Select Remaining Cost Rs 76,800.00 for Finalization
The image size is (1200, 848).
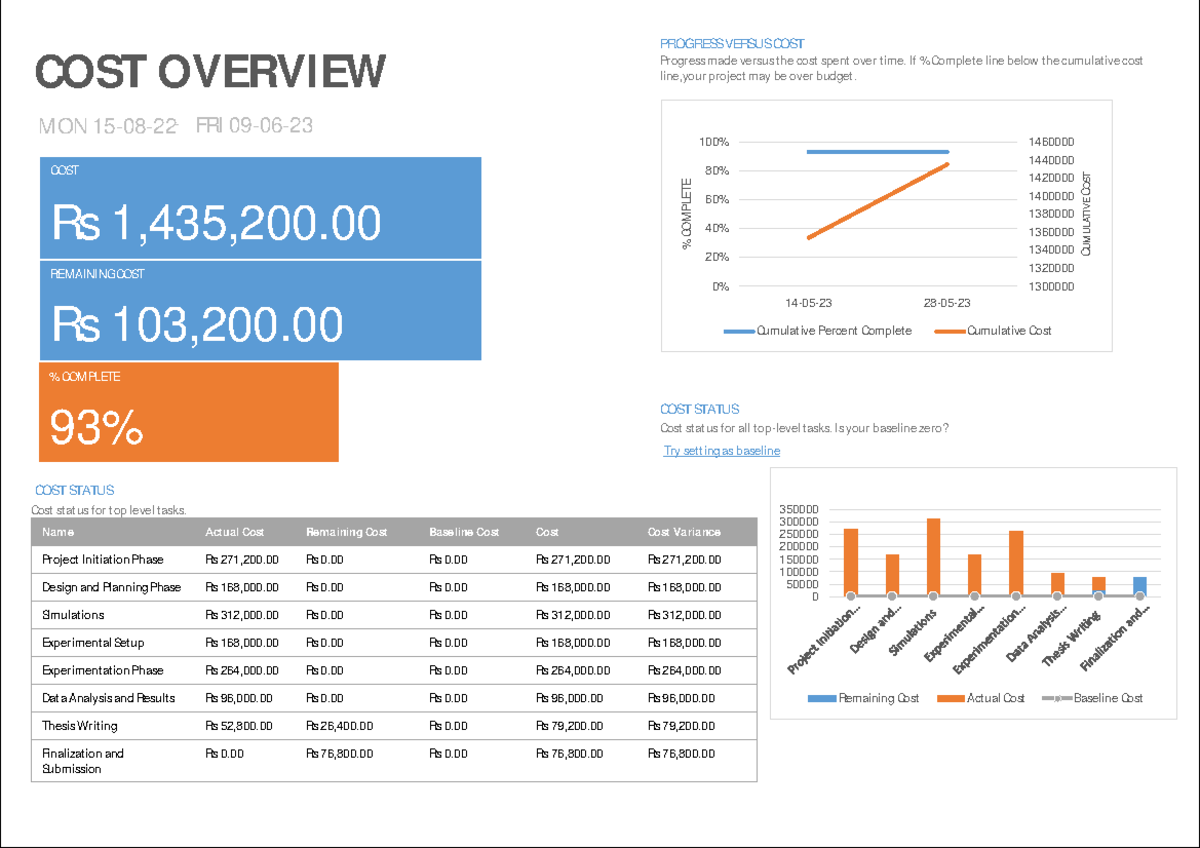pyautogui.click(x=340, y=753)
